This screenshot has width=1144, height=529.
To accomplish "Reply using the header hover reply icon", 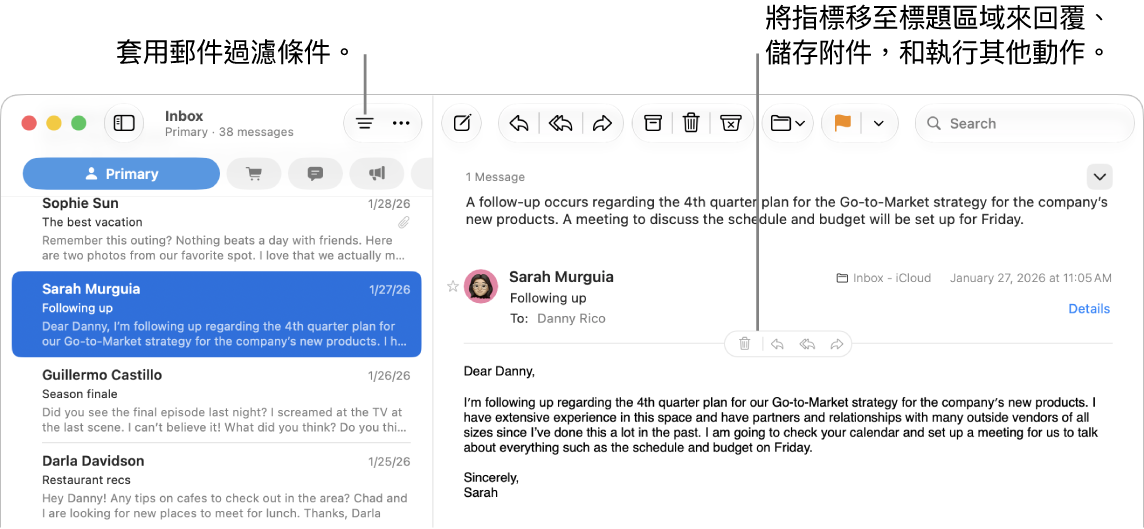I will point(777,344).
